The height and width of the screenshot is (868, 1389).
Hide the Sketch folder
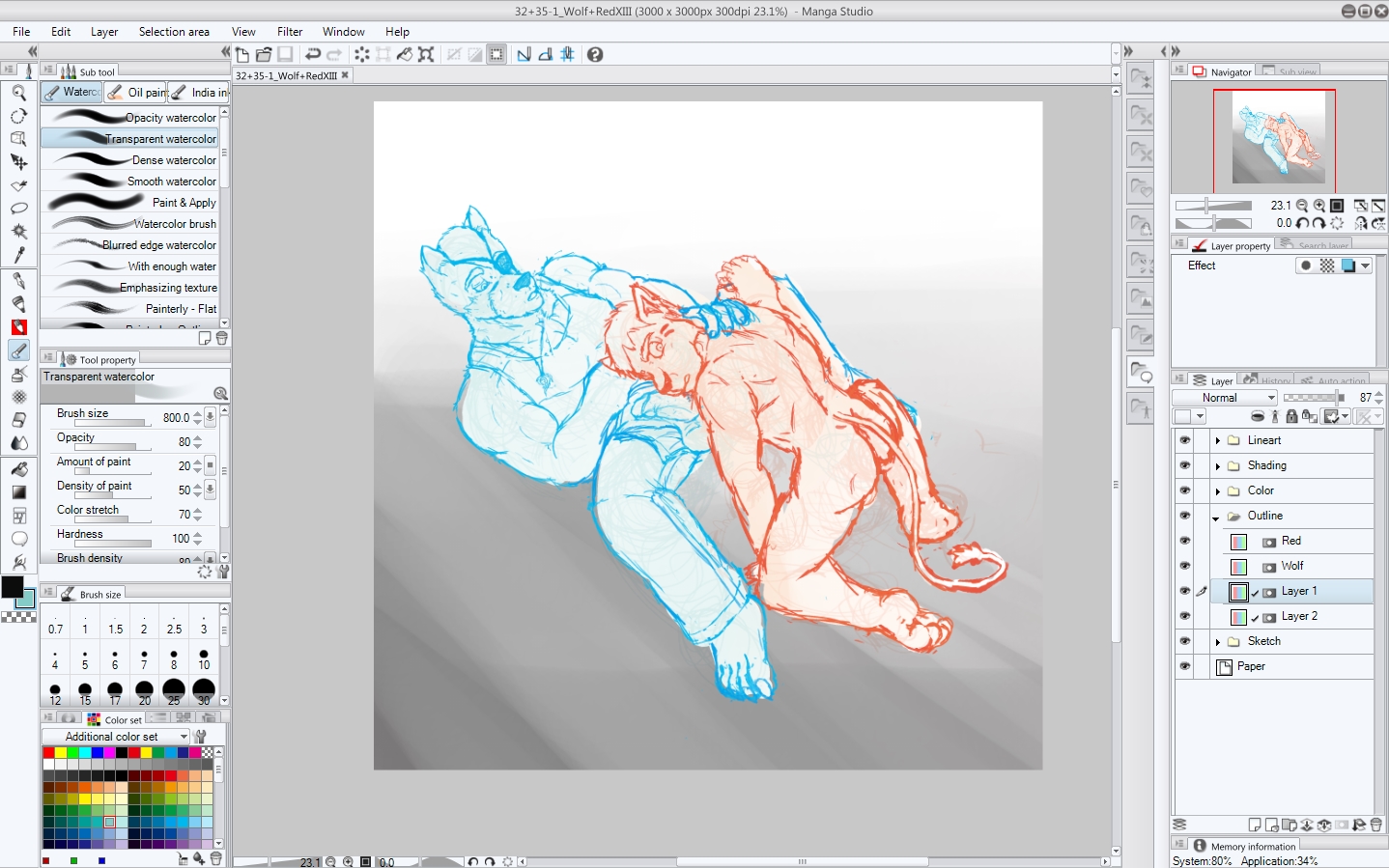(x=1185, y=641)
